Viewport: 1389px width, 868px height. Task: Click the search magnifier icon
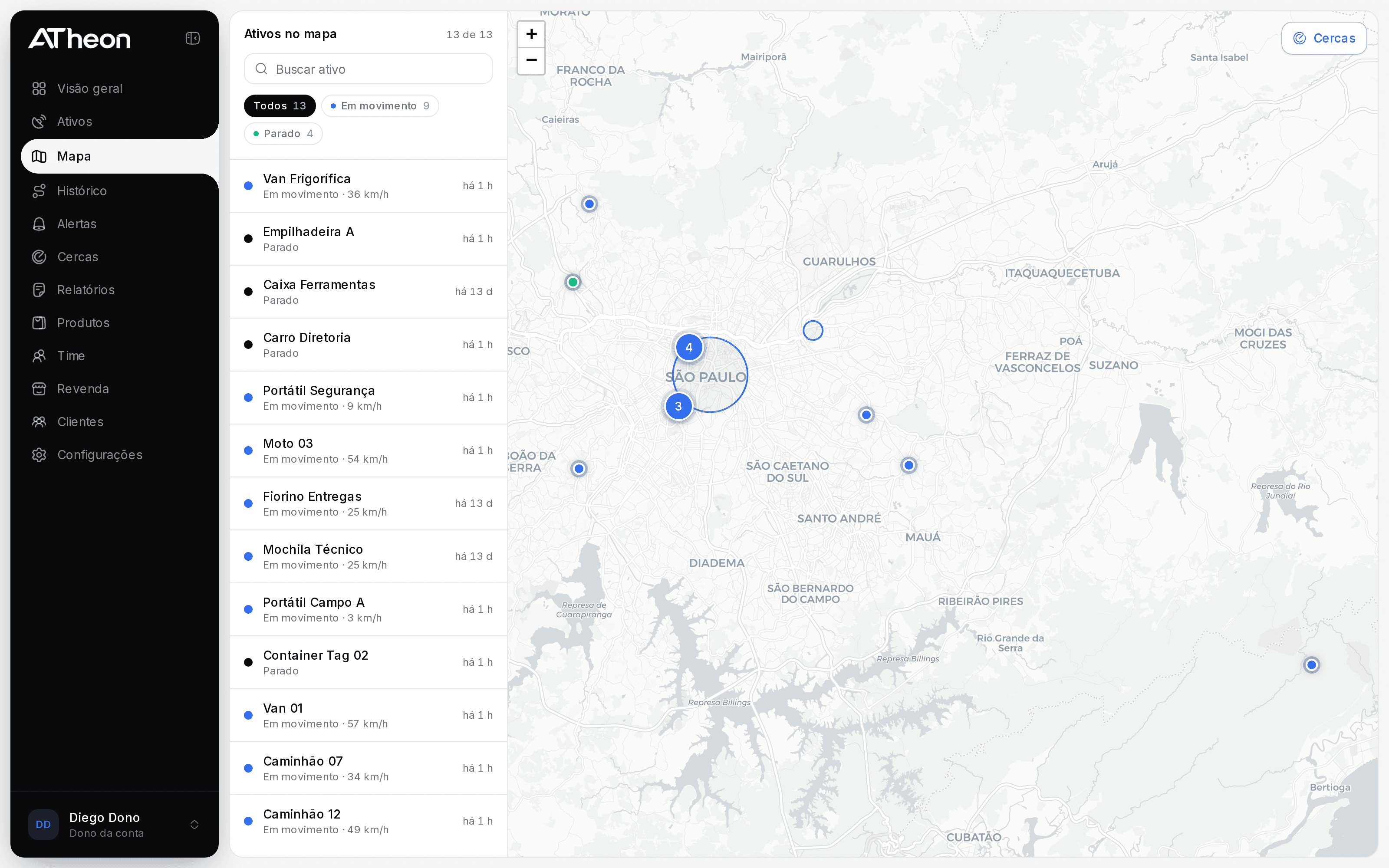[261, 69]
